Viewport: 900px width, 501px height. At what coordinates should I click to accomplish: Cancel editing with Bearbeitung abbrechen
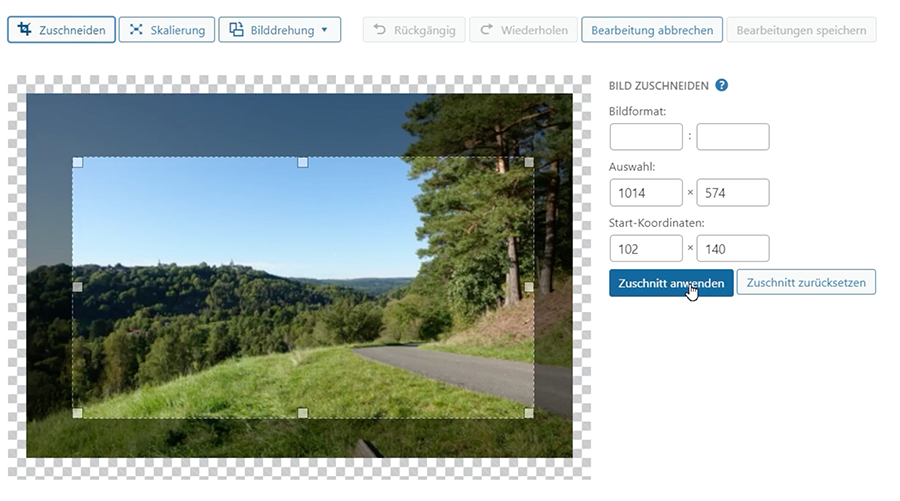pos(652,30)
